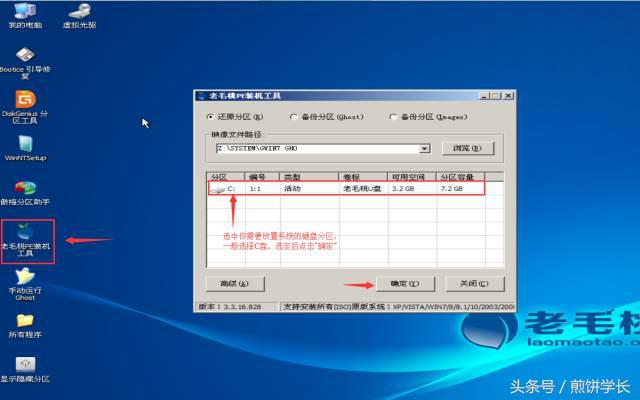
Task: Click the 分区容量 column header
Action: [460, 177]
